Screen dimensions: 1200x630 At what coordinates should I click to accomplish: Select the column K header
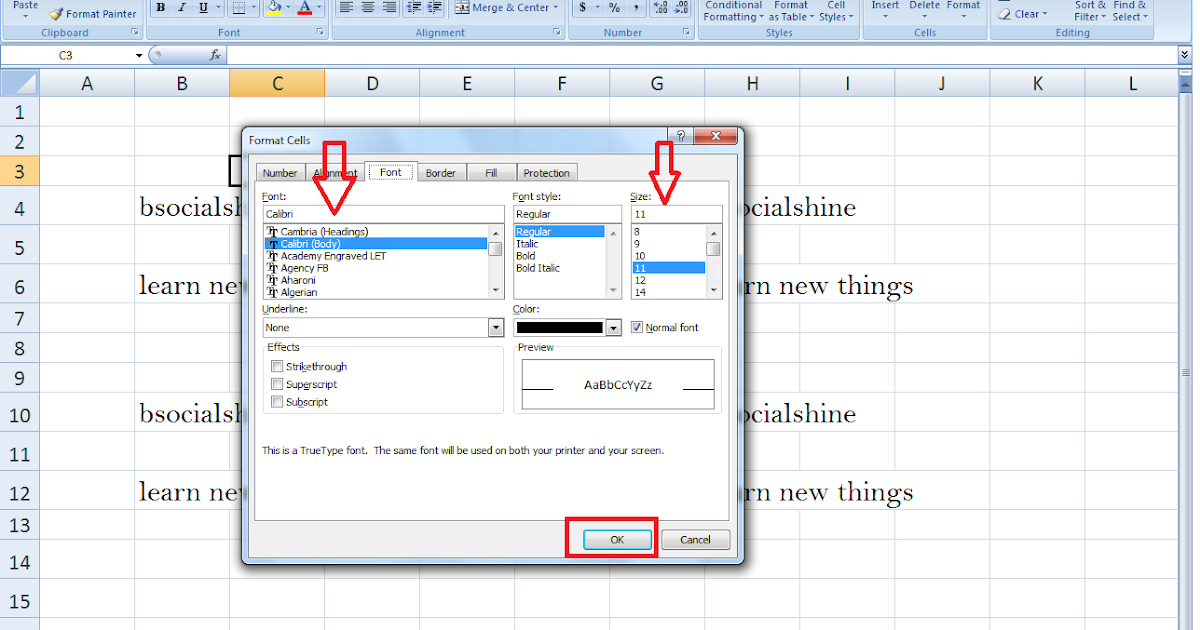pyautogui.click(x=1037, y=84)
